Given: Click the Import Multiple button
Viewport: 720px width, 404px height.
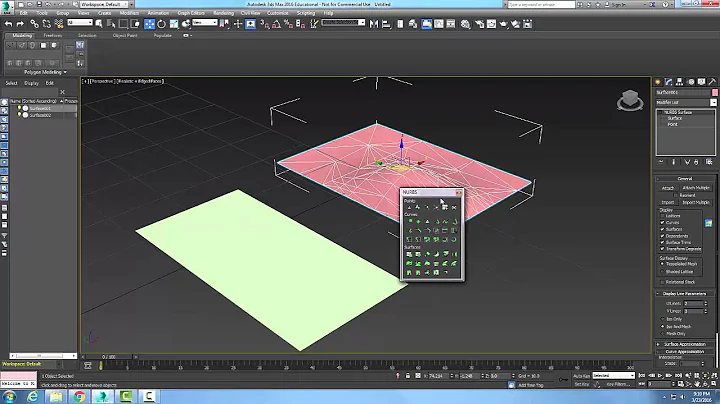Looking at the screenshot, I should tap(696, 202).
